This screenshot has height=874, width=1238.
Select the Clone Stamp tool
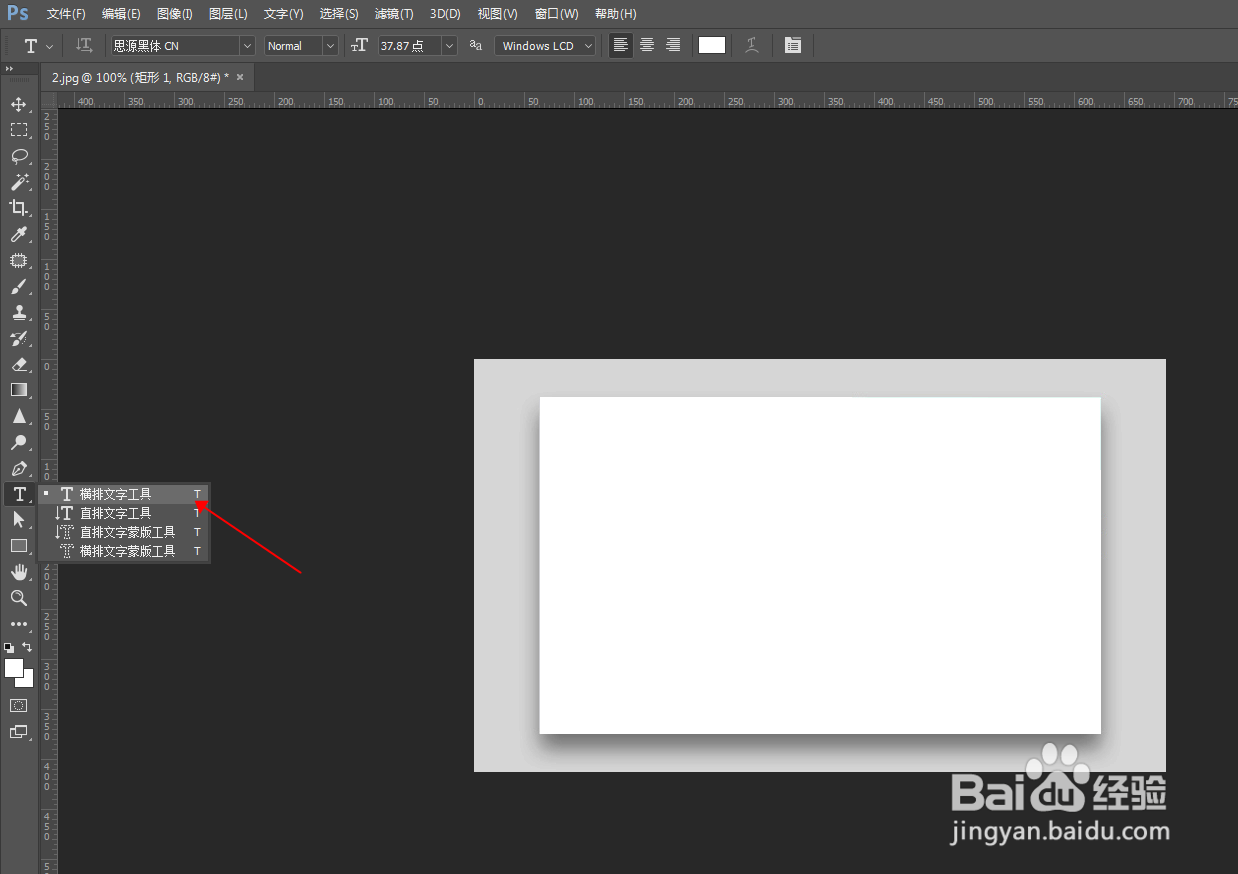coord(19,312)
